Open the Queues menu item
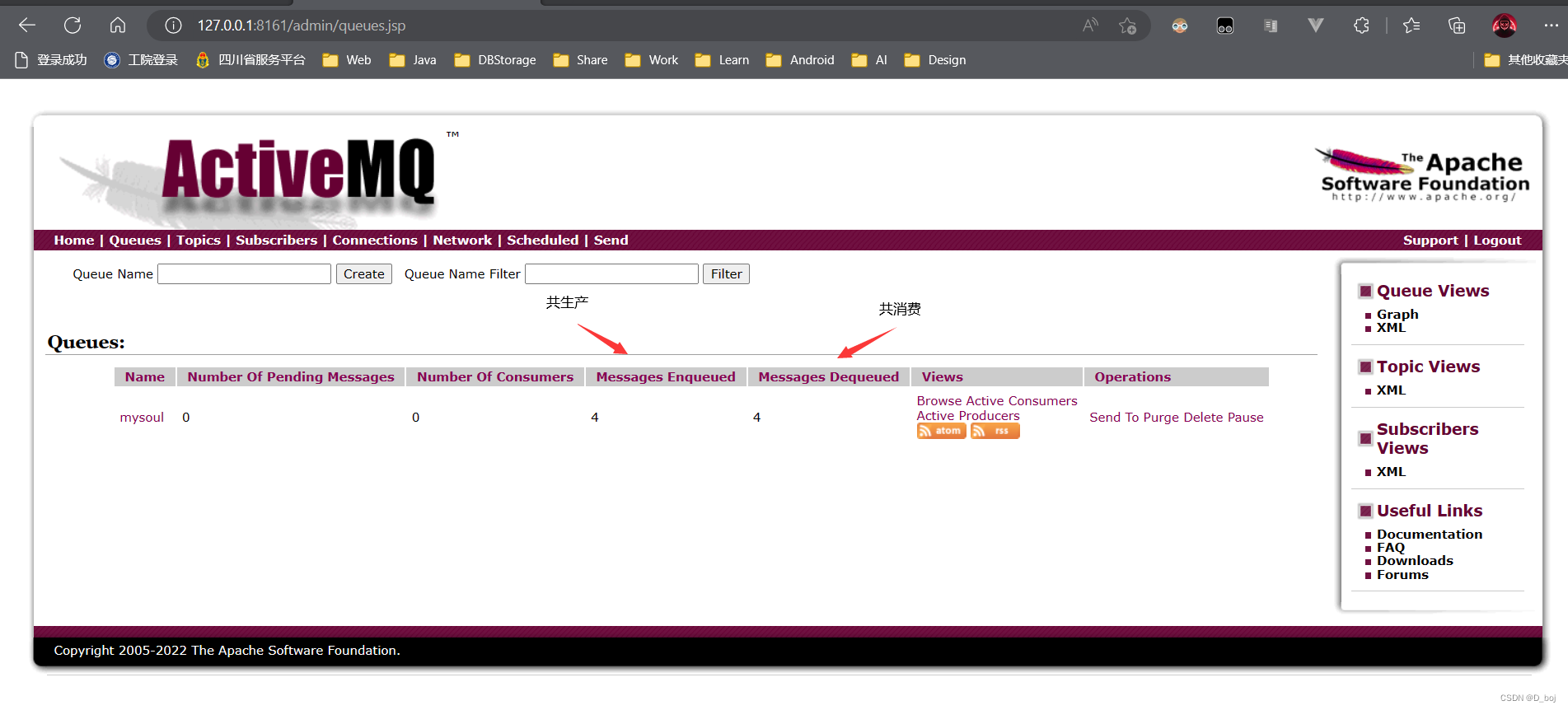Image resolution: width=1568 pixels, height=710 pixels. coord(135,240)
